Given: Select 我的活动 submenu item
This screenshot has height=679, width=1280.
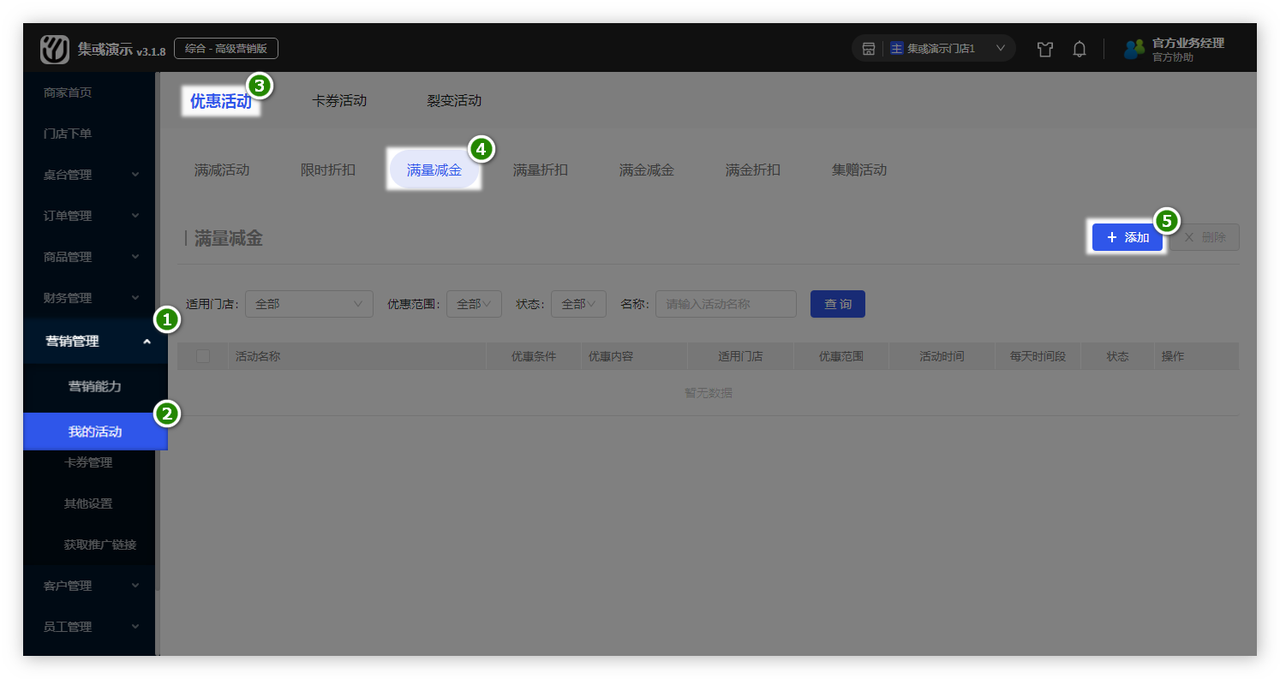Looking at the screenshot, I should (95, 432).
